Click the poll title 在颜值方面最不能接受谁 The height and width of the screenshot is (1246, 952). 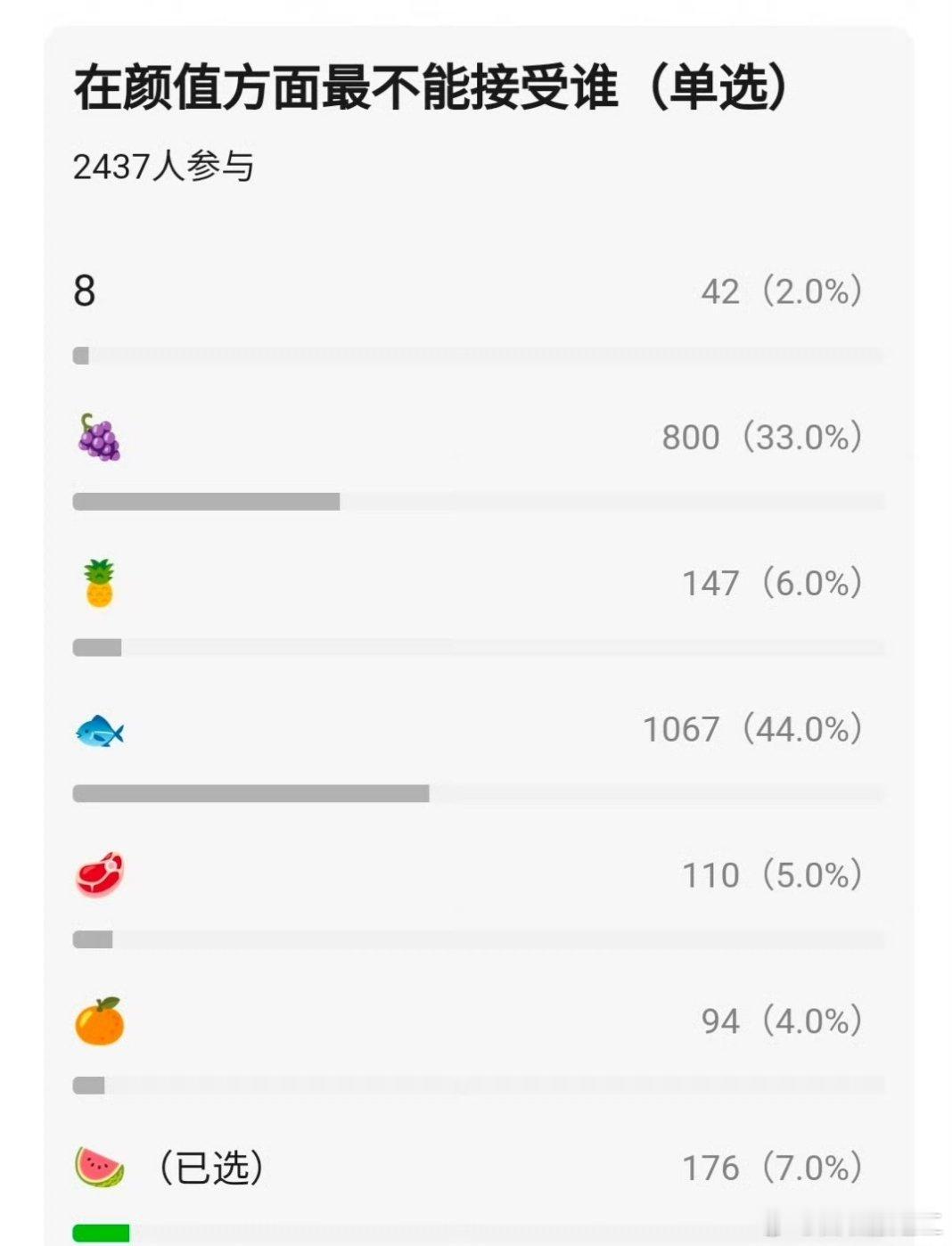346,88
